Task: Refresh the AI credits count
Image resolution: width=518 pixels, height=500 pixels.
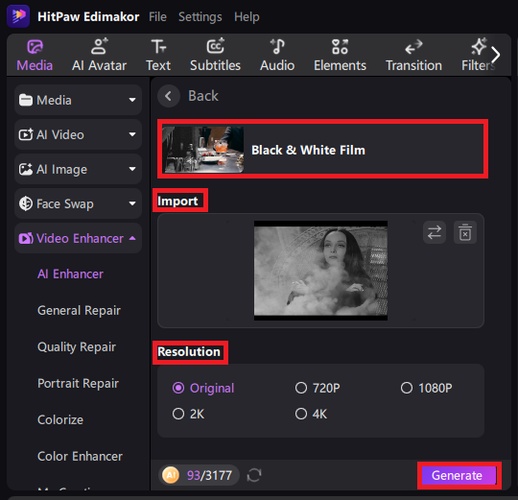Action: pyautogui.click(x=254, y=475)
